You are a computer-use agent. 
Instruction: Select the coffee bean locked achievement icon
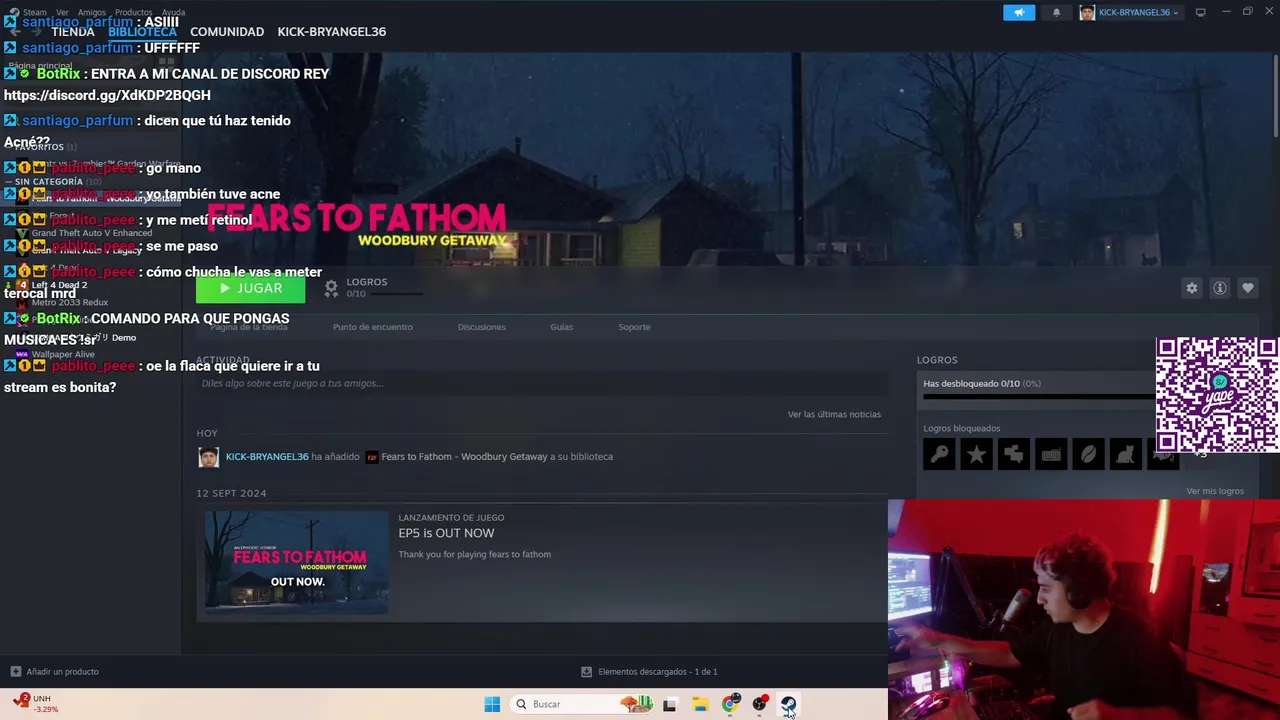click(1087, 455)
